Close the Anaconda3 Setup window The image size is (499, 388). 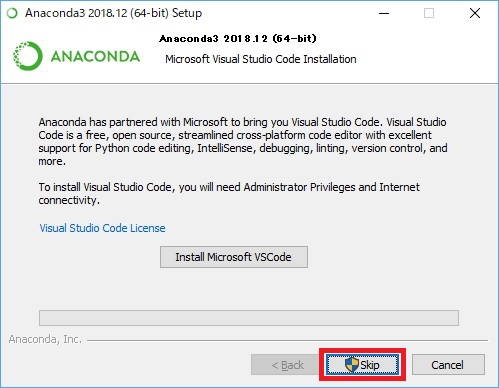(475, 13)
